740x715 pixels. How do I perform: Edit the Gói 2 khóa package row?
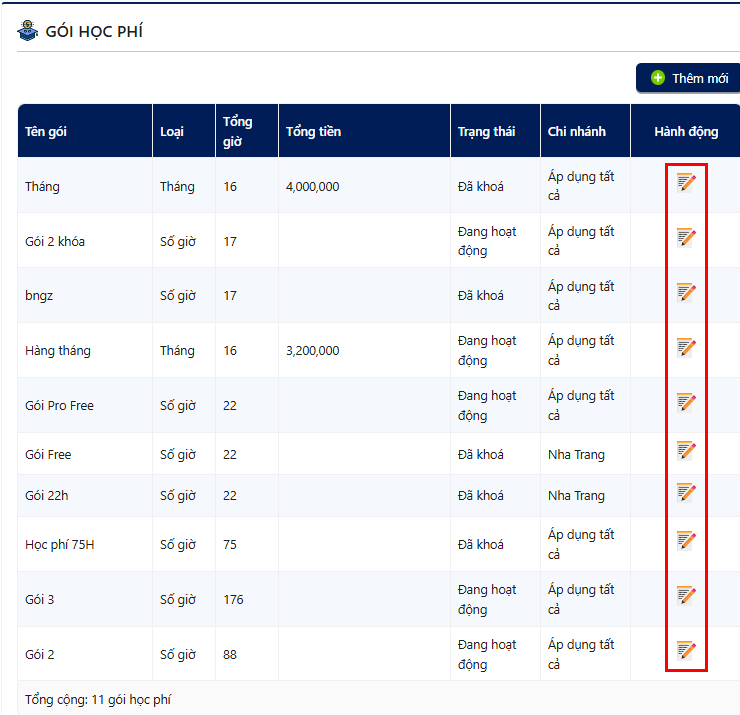[686, 237]
